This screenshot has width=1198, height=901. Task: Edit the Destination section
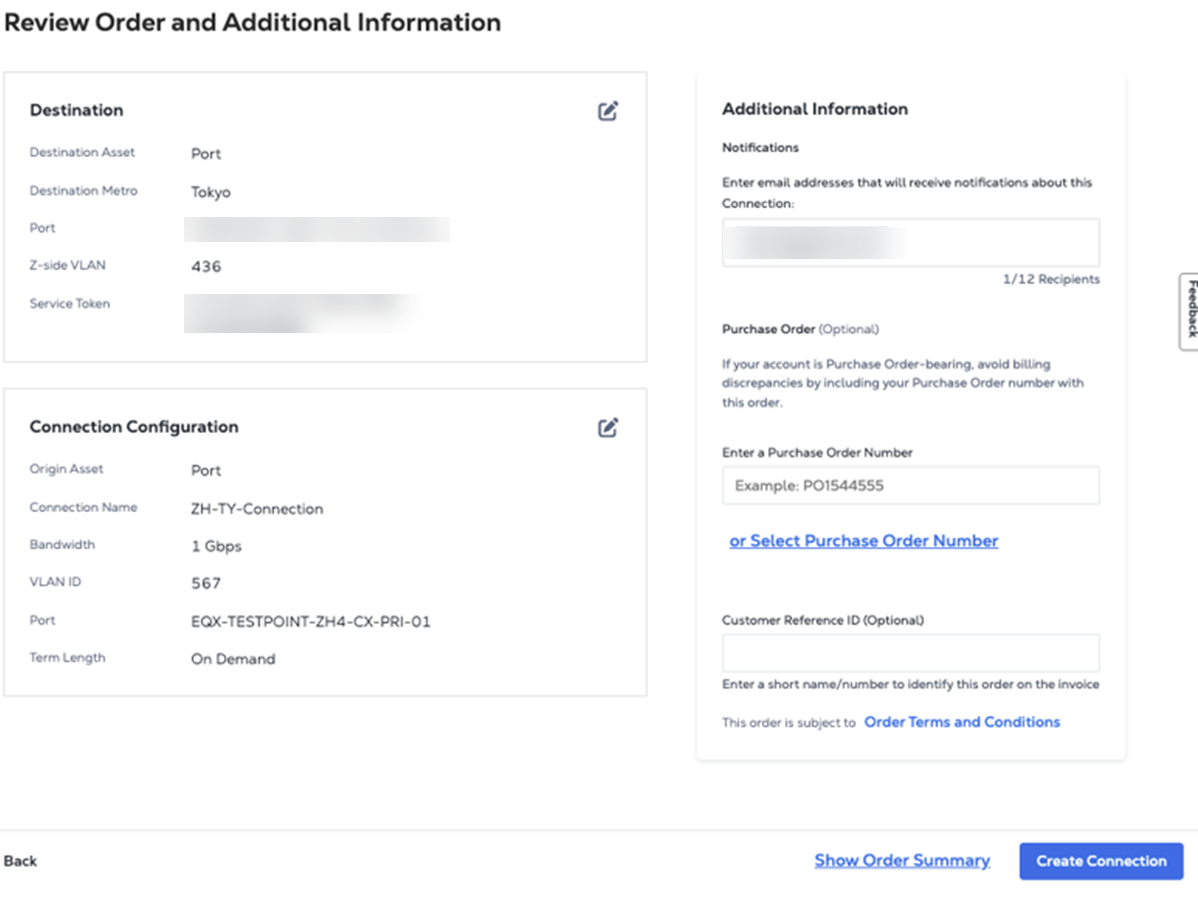(x=608, y=111)
